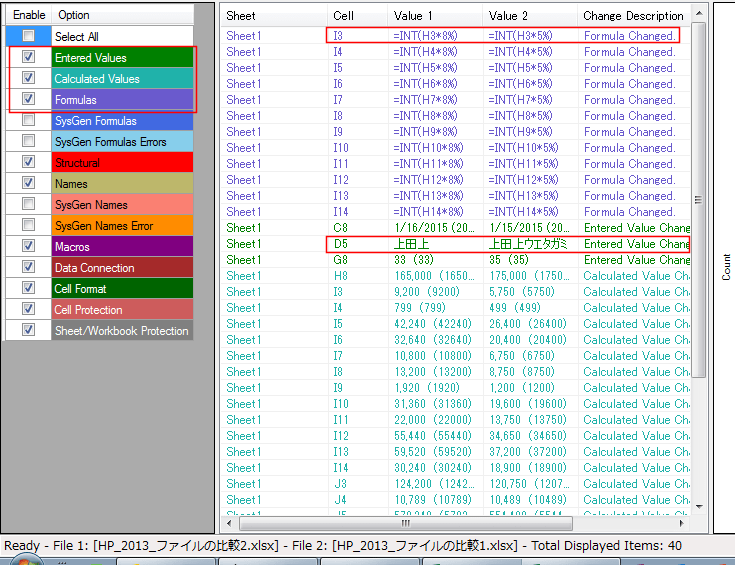Tick the SysGen Names Error checkbox
Viewport: 735px width, 565px height.
pos(28,226)
